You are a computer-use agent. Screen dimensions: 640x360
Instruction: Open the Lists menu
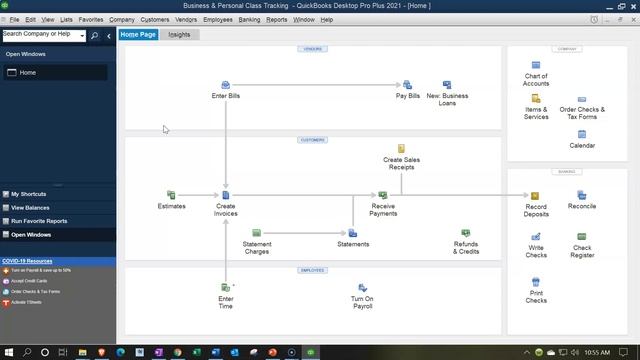pos(66,20)
